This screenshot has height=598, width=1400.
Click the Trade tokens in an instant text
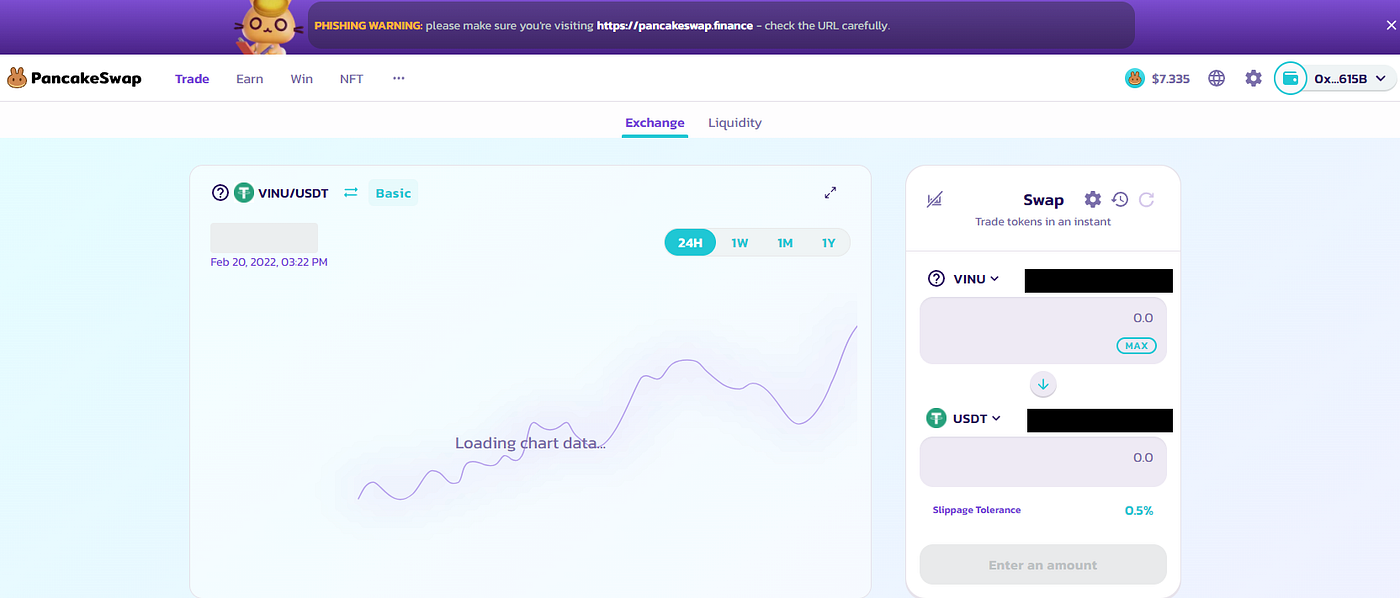click(x=1043, y=222)
